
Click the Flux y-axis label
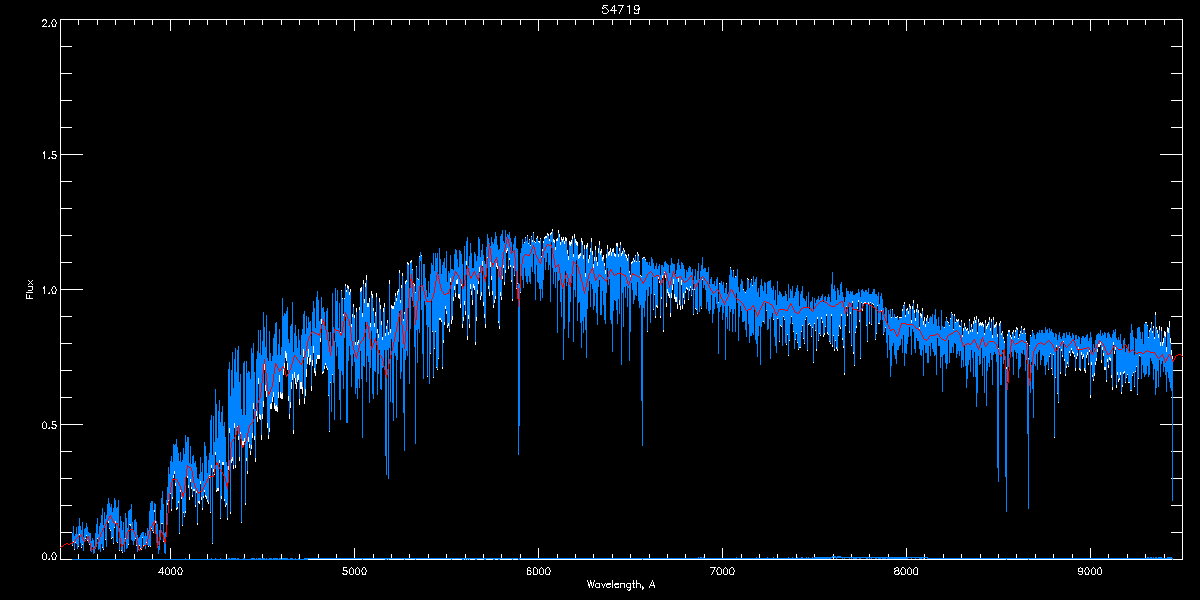[x=30, y=289]
